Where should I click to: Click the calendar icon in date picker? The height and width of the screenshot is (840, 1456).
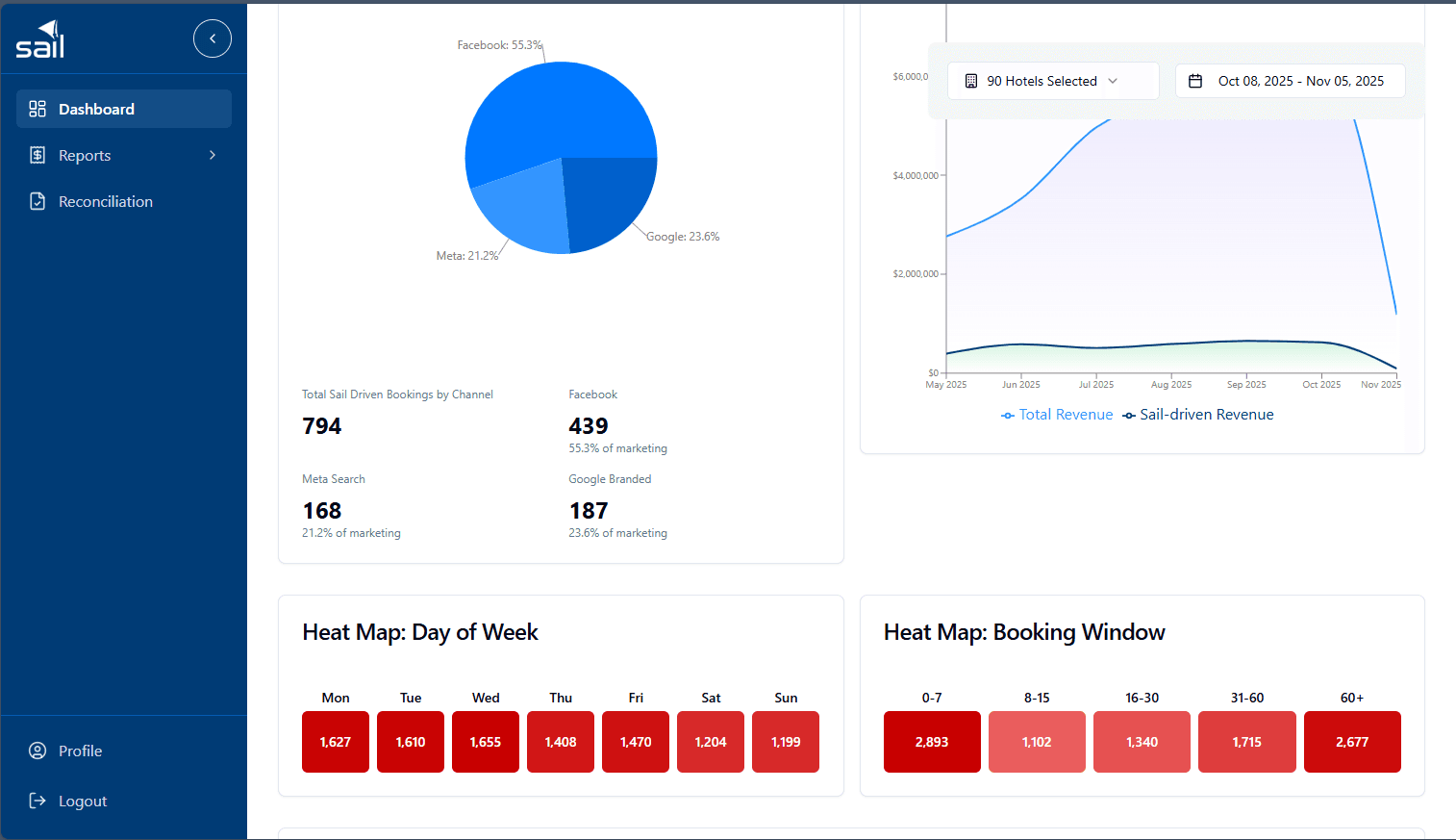click(1195, 81)
